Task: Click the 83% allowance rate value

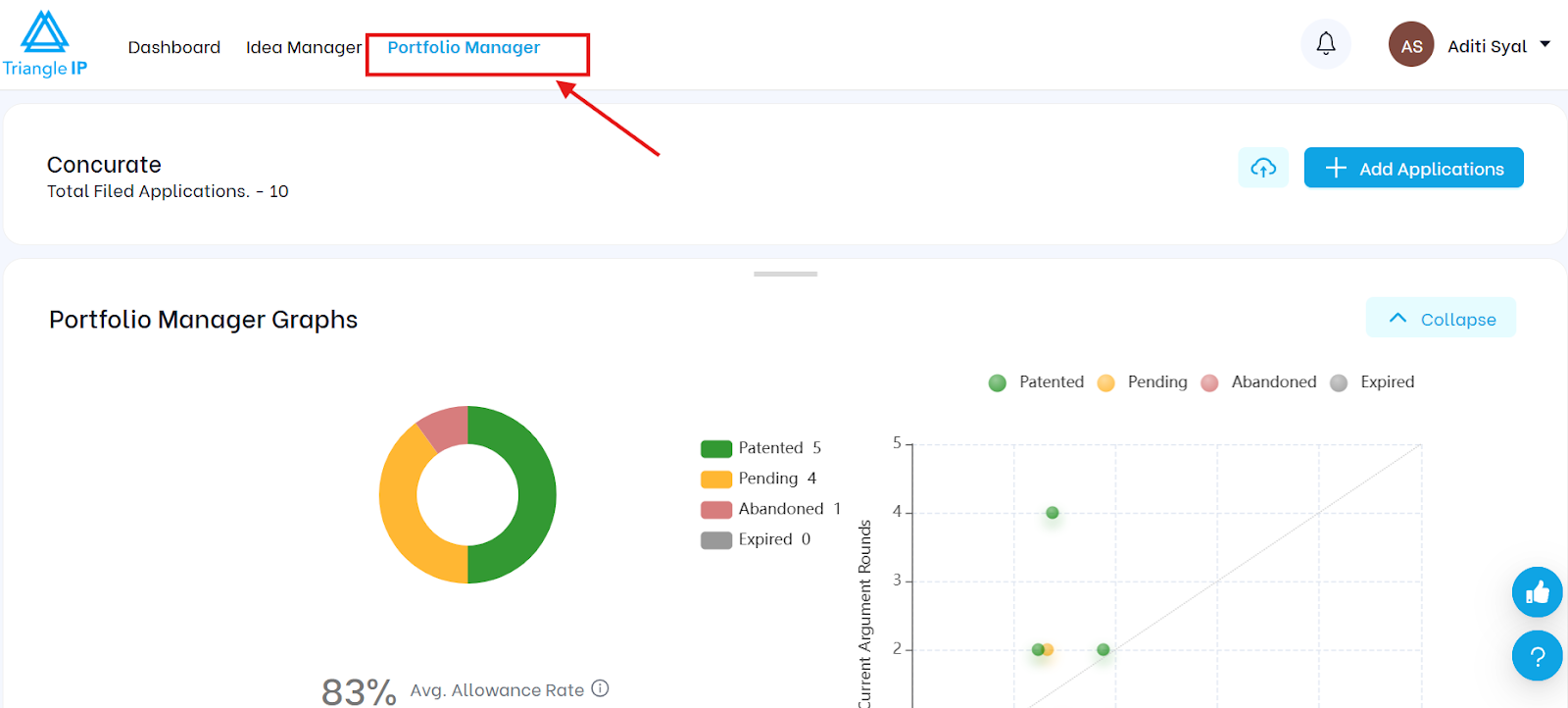Action: point(359,691)
